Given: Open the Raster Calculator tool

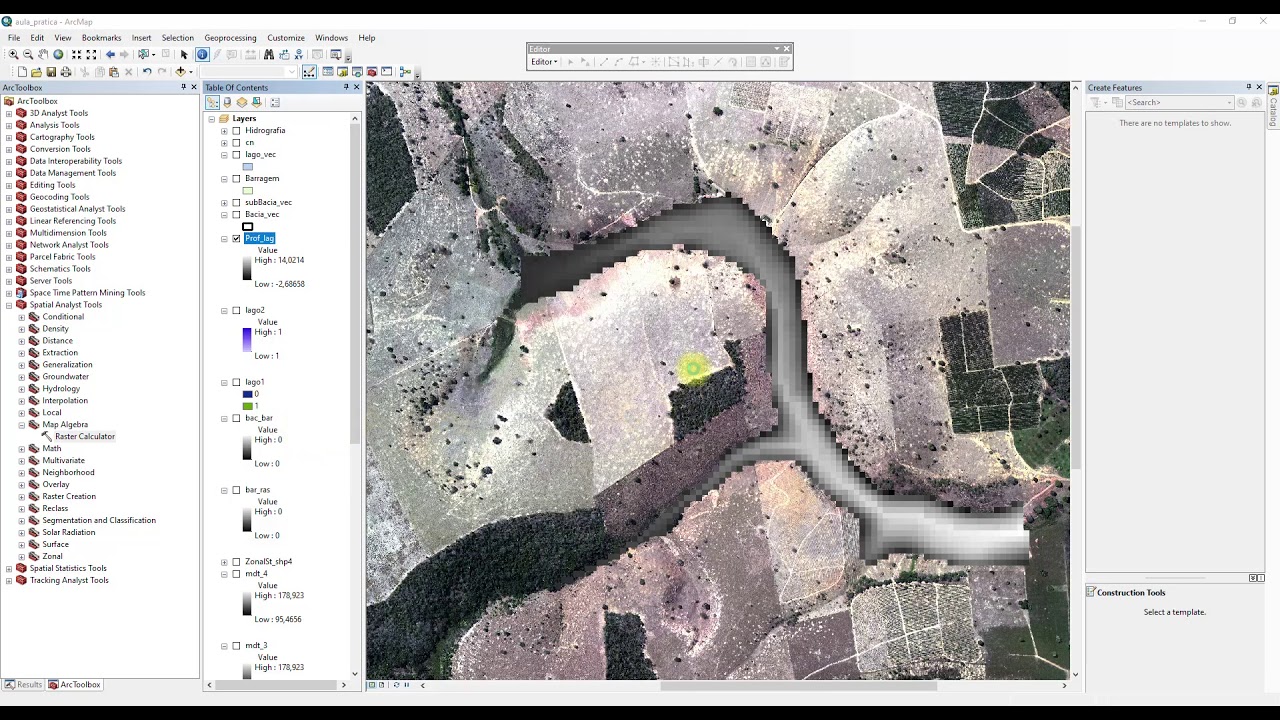Looking at the screenshot, I should [x=85, y=436].
